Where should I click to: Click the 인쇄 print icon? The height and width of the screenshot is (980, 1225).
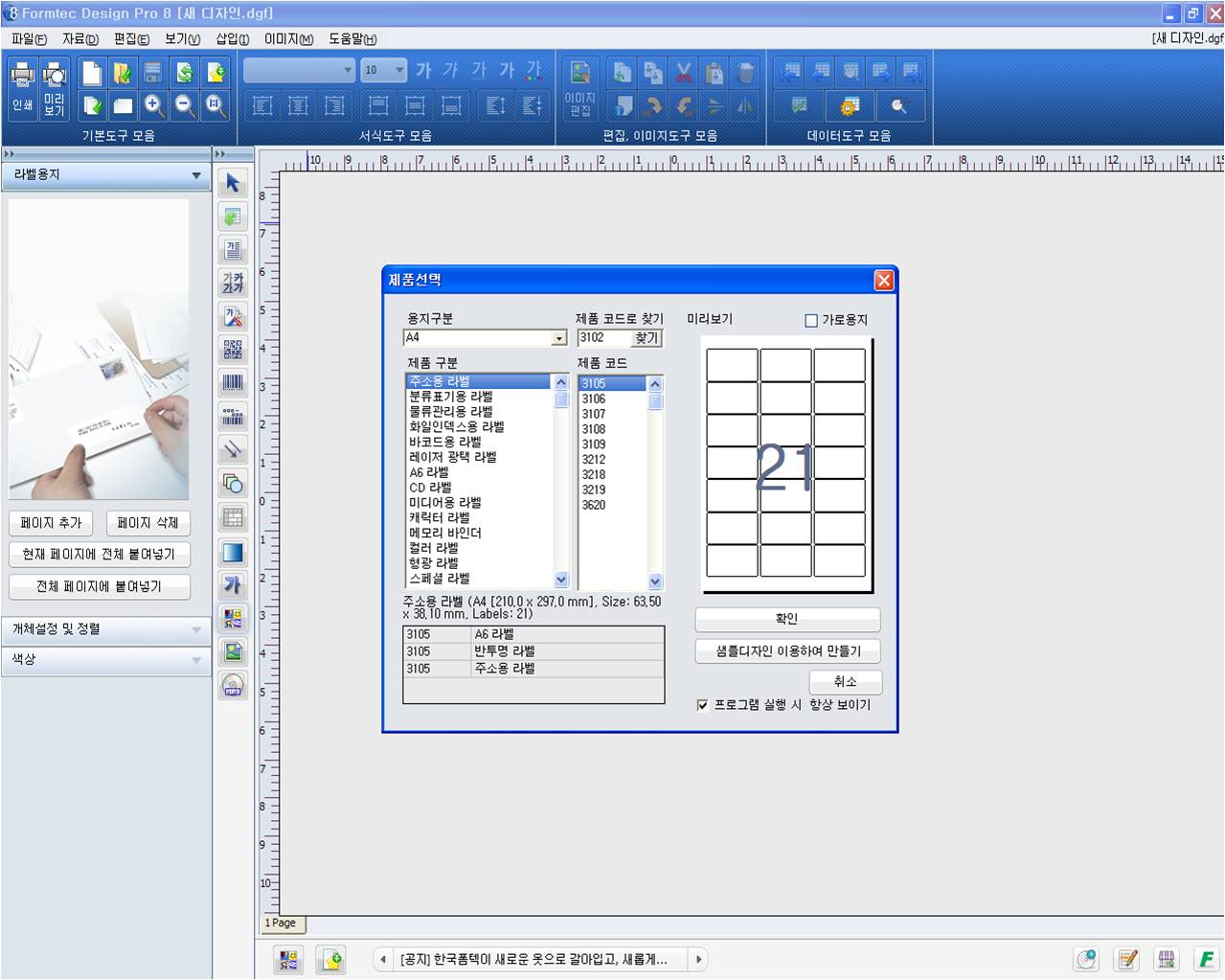pos(23,88)
